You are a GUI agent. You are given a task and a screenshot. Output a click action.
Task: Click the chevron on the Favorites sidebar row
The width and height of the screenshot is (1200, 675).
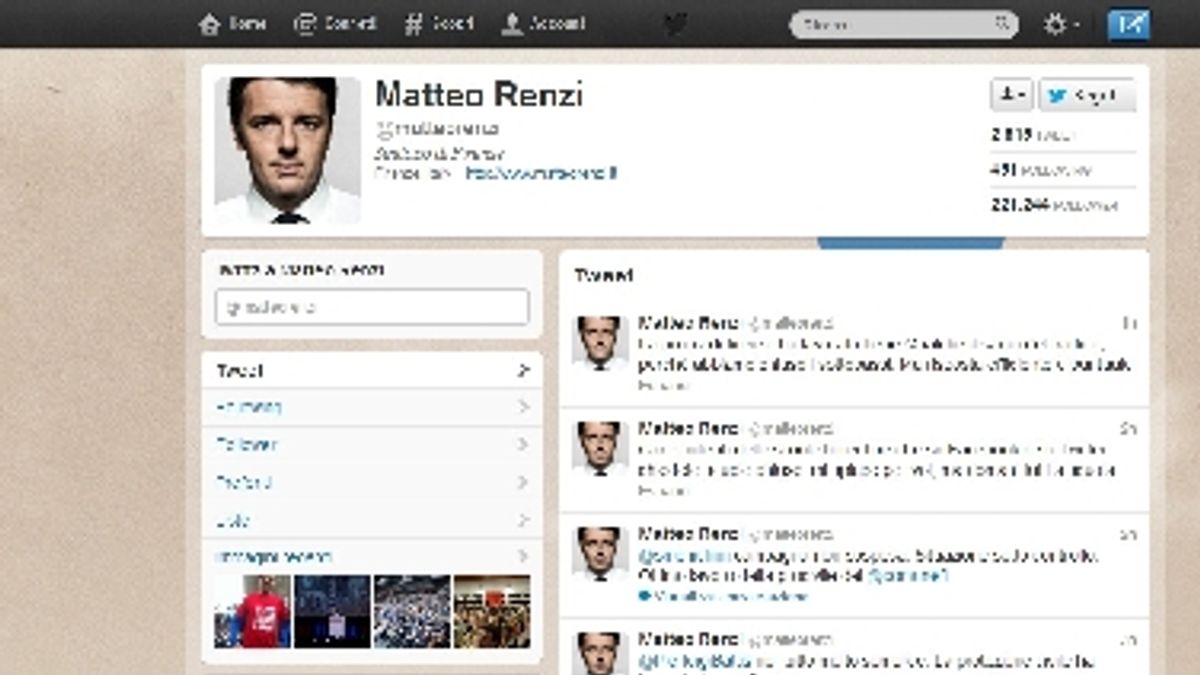523,482
